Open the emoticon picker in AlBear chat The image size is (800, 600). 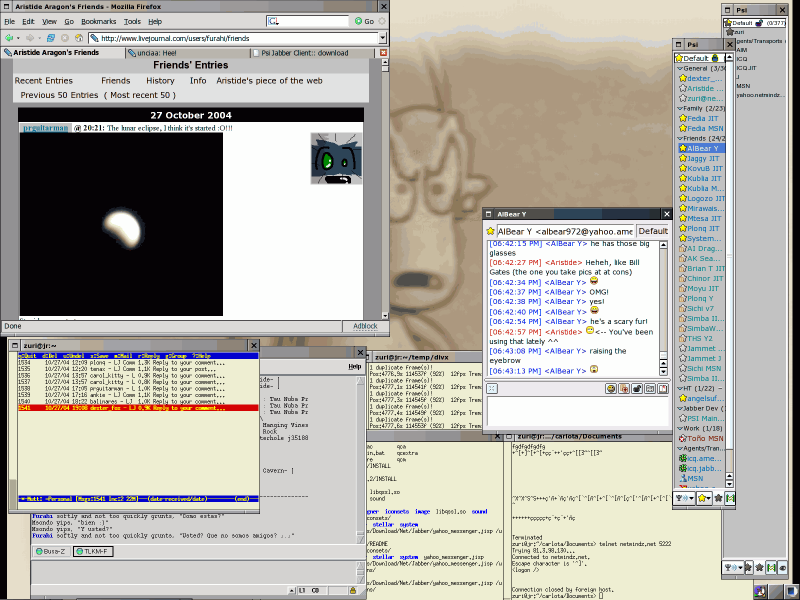click(x=610, y=388)
